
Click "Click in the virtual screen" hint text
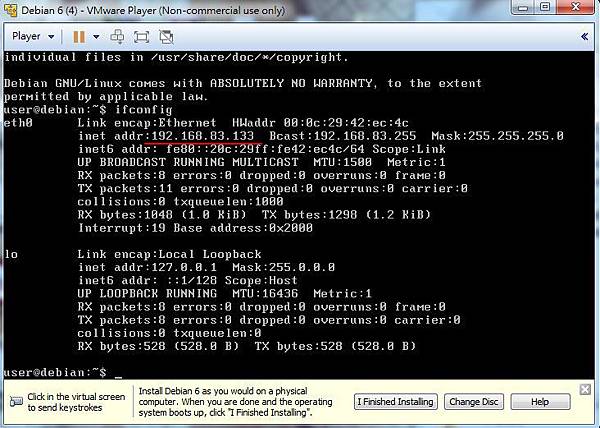point(76,402)
